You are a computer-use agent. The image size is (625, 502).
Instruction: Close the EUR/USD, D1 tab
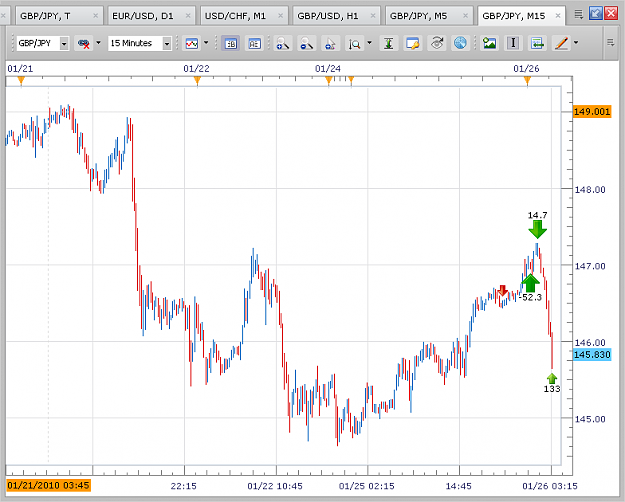coord(188,16)
